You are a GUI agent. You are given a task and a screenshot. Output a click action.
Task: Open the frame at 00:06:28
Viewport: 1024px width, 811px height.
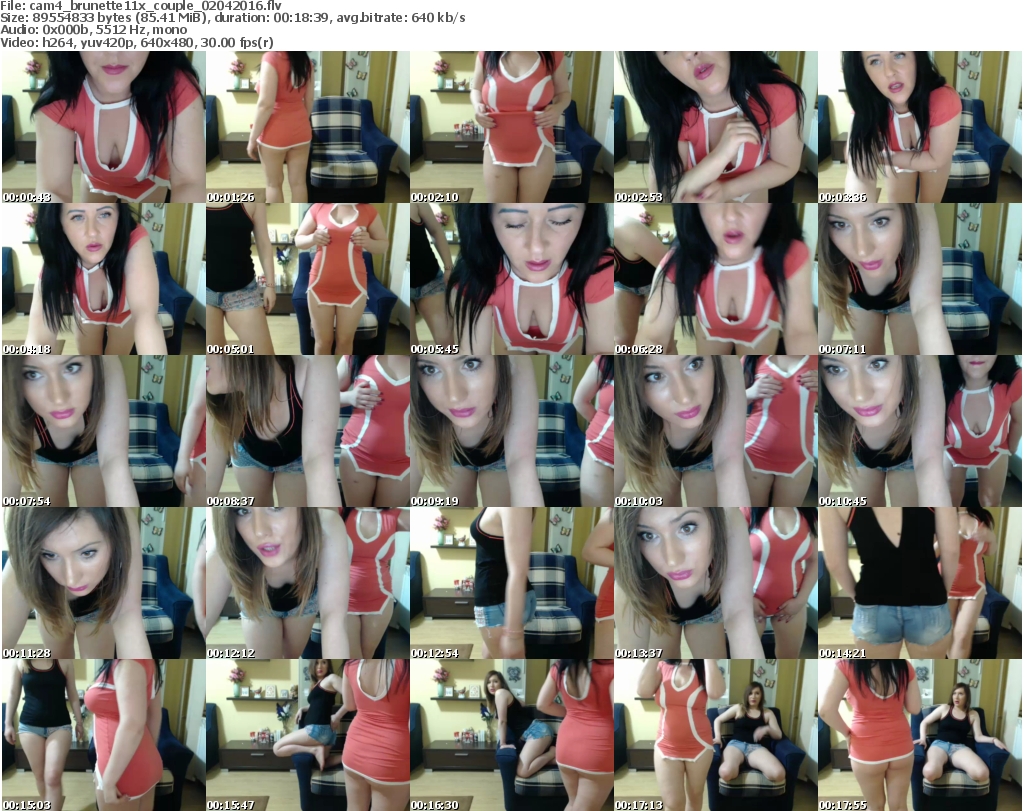715,279
